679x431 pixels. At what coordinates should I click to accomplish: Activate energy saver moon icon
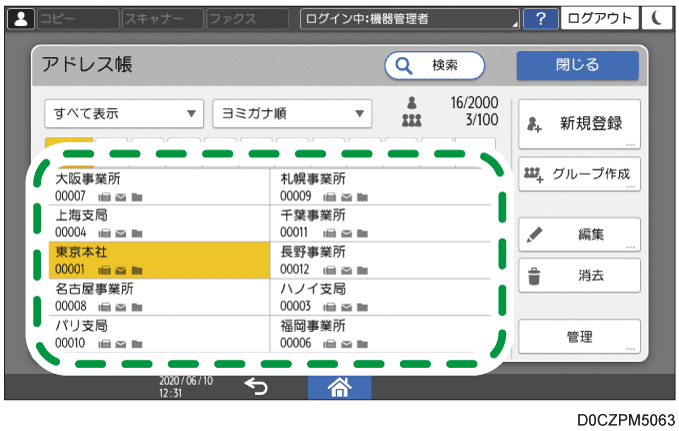(x=657, y=18)
